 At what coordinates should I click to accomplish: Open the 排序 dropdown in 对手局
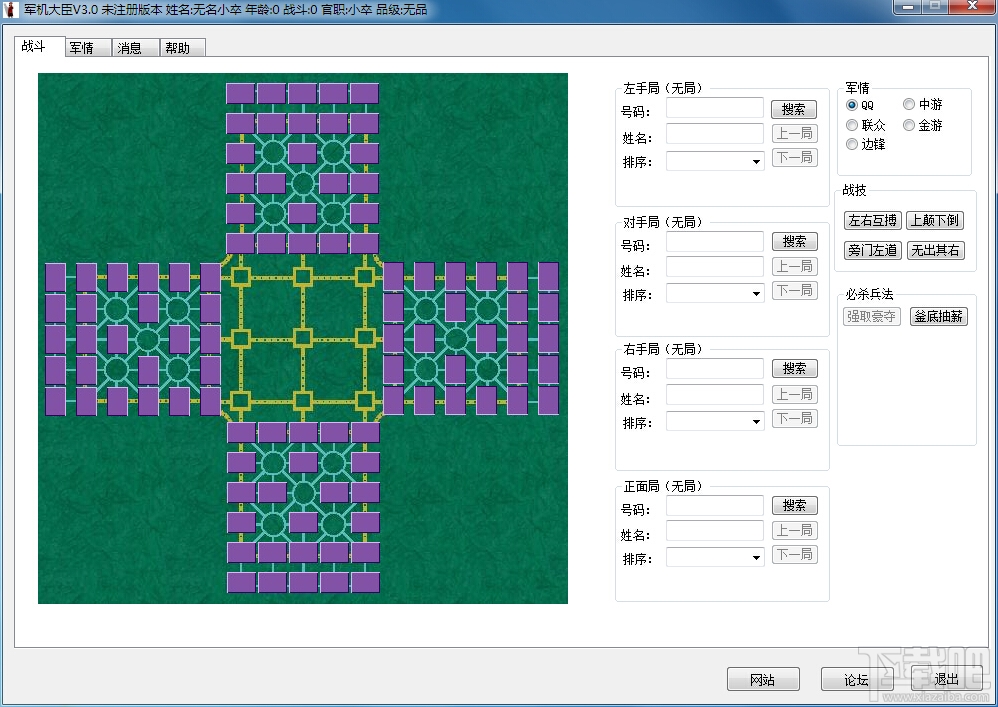click(x=715, y=294)
